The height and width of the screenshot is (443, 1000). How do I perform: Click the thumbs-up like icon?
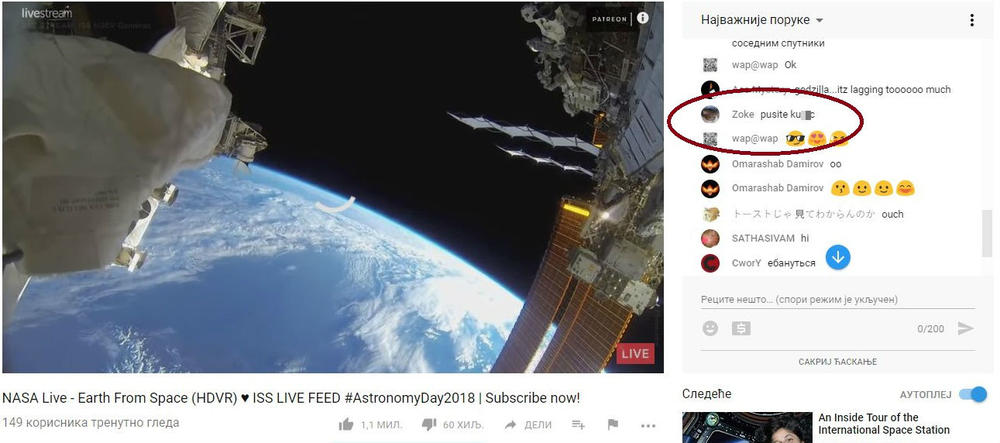(346, 424)
